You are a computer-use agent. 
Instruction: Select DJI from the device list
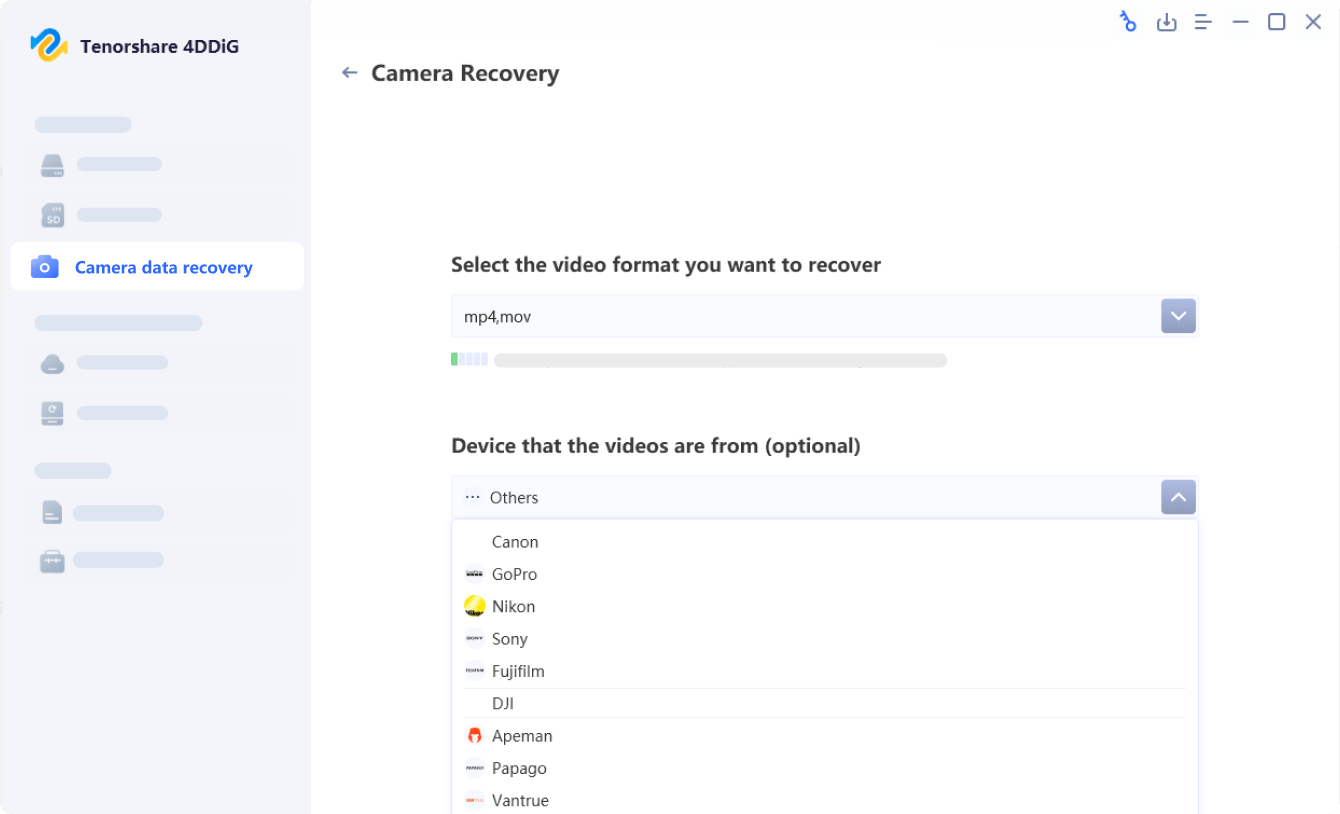point(503,704)
